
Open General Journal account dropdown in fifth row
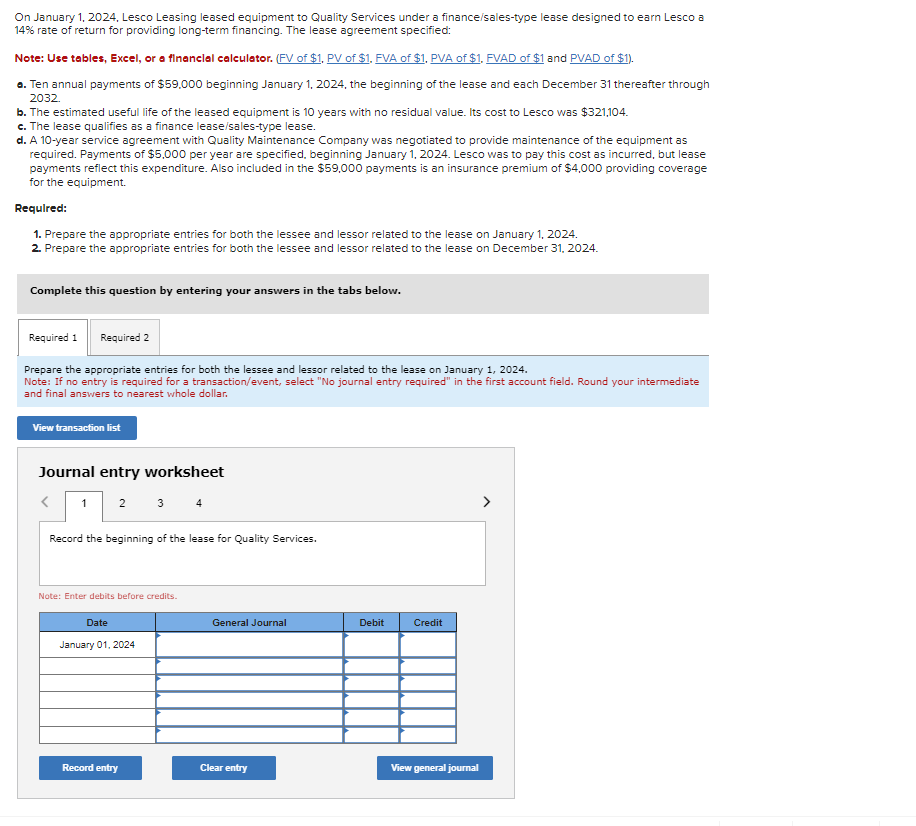pyautogui.click(x=249, y=717)
